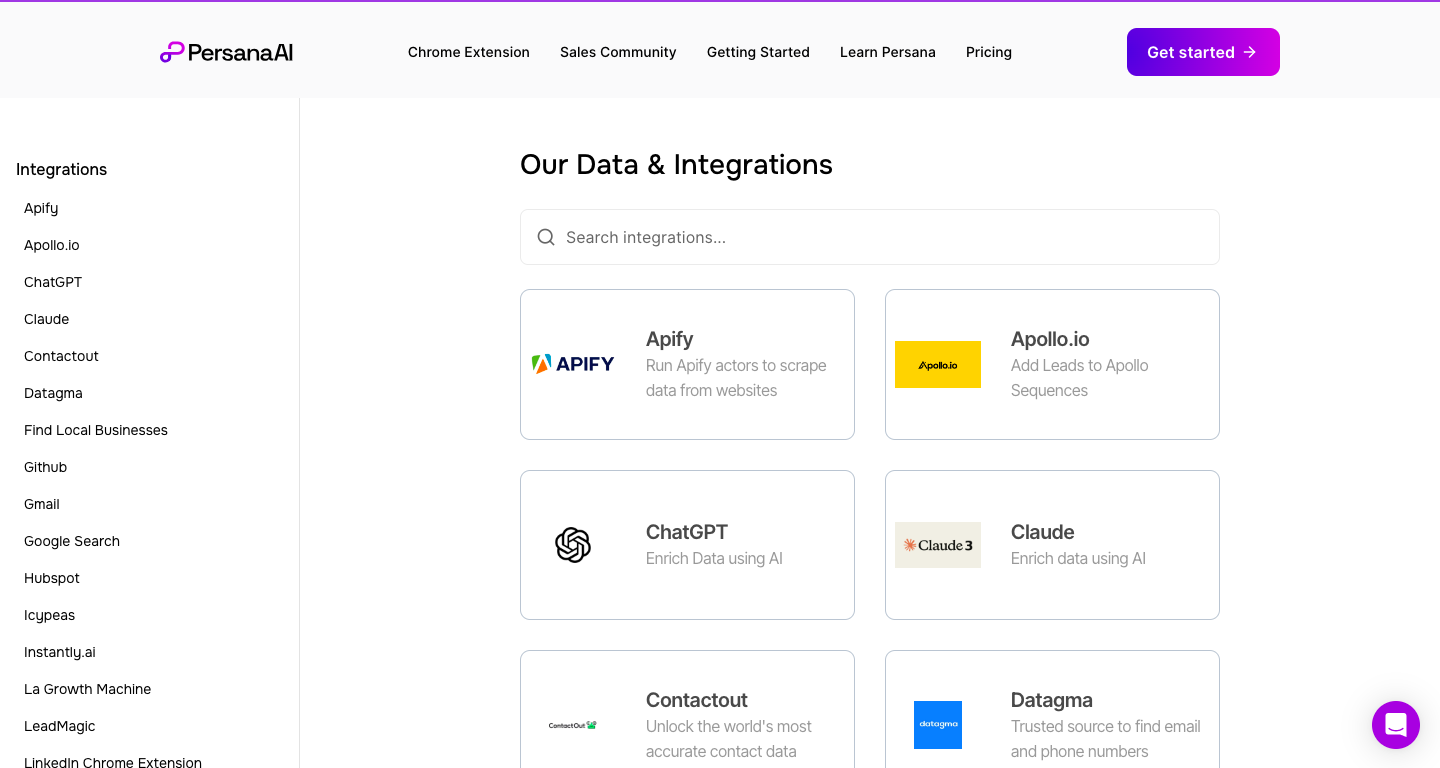Click the Apify logo icon
Viewport: 1440px width, 768px height.
click(573, 364)
